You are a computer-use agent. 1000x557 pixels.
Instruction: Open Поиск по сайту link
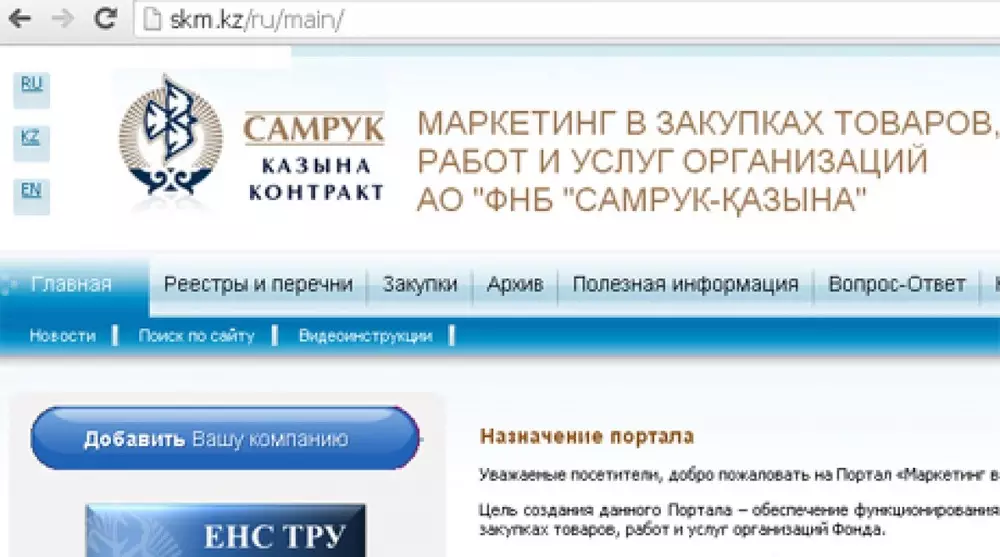tap(196, 336)
